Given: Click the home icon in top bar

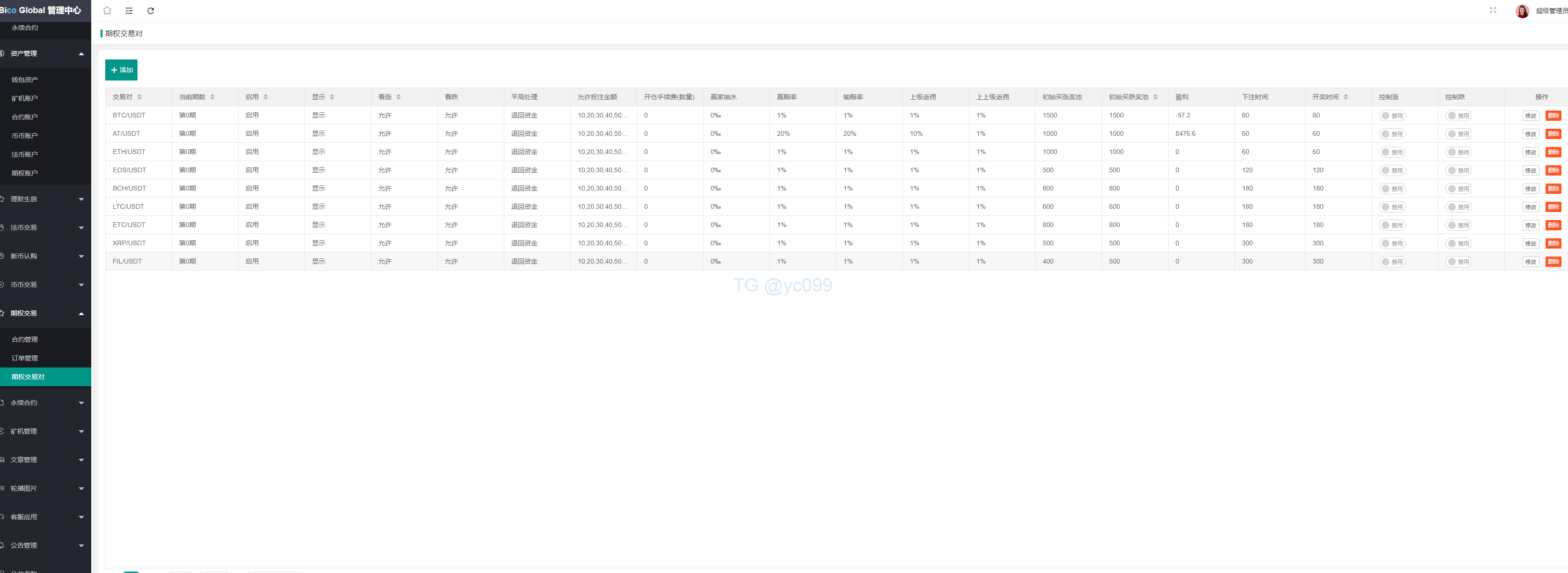Looking at the screenshot, I should pyautogui.click(x=107, y=10).
